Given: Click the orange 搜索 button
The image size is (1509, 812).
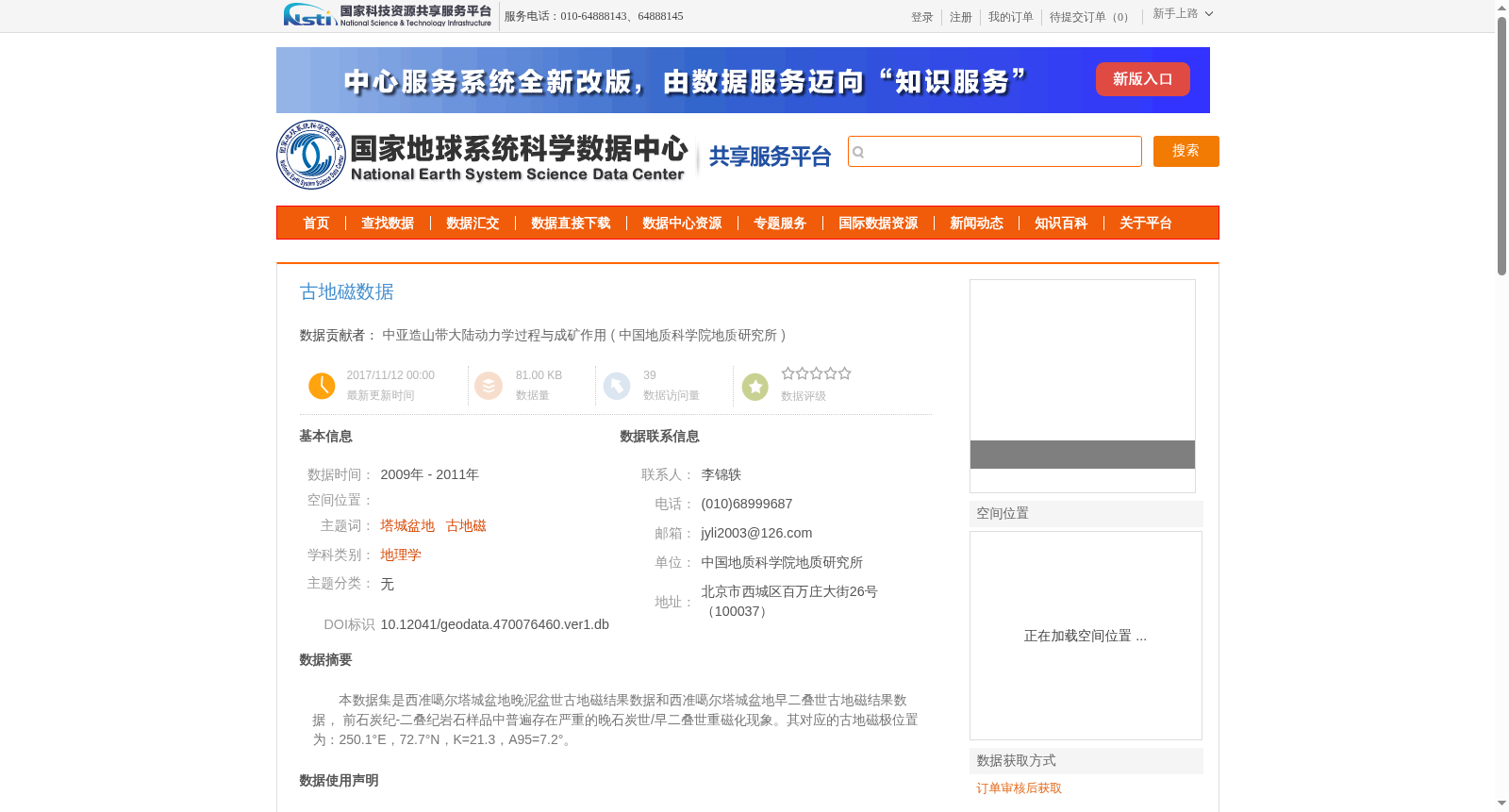Looking at the screenshot, I should [x=1186, y=151].
